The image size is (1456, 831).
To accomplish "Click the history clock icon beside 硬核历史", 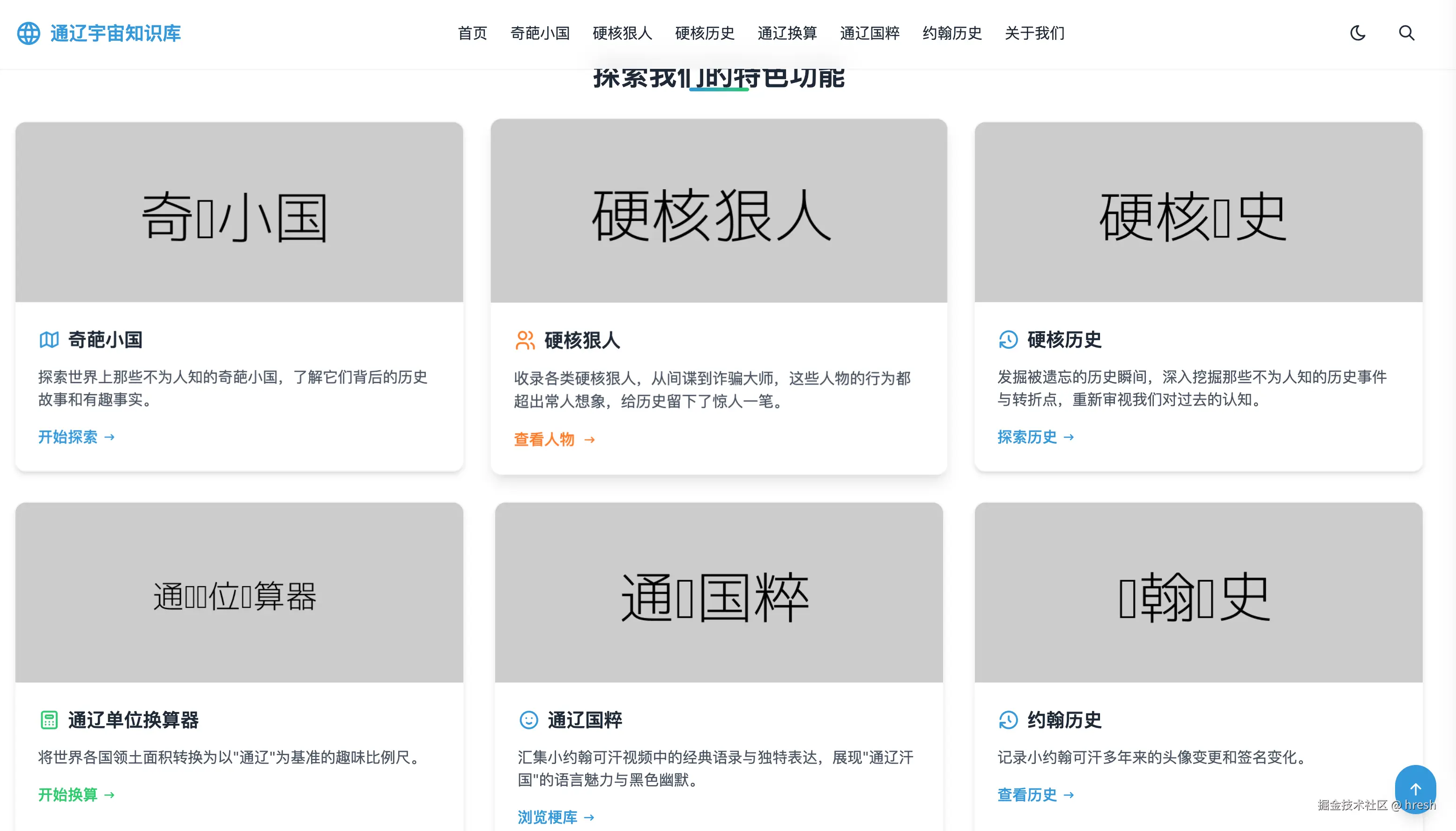I will click(x=1008, y=340).
